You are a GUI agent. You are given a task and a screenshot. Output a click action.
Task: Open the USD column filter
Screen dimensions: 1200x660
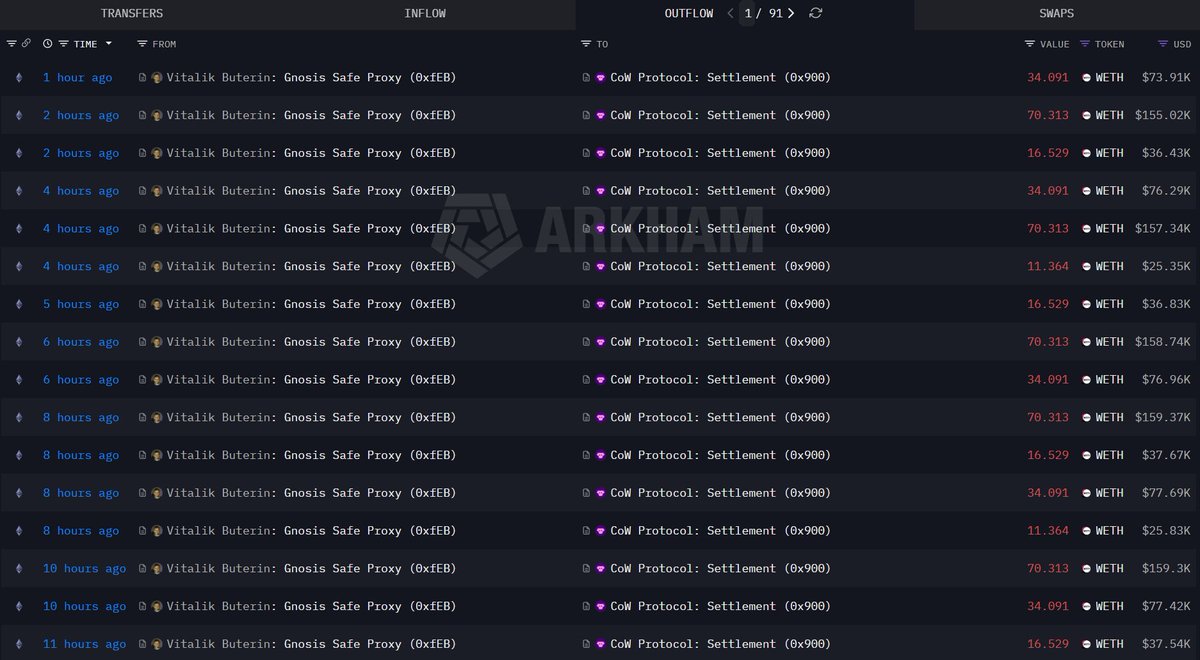click(x=1163, y=44)
